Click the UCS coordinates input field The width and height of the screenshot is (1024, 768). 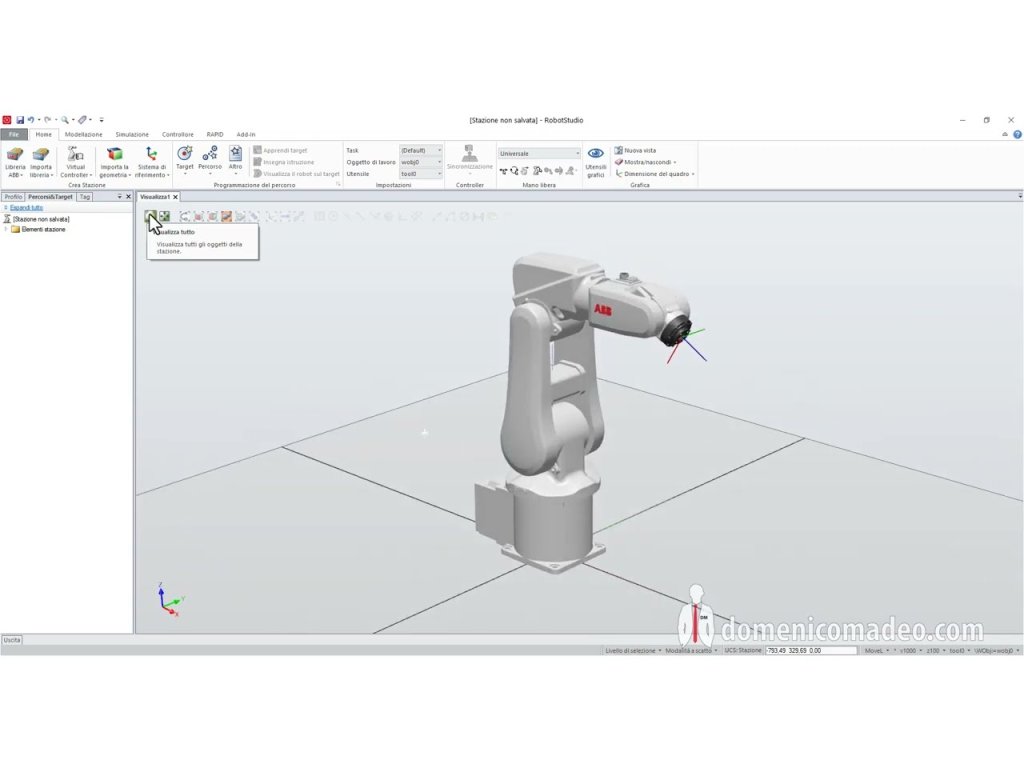pos(810,650)
